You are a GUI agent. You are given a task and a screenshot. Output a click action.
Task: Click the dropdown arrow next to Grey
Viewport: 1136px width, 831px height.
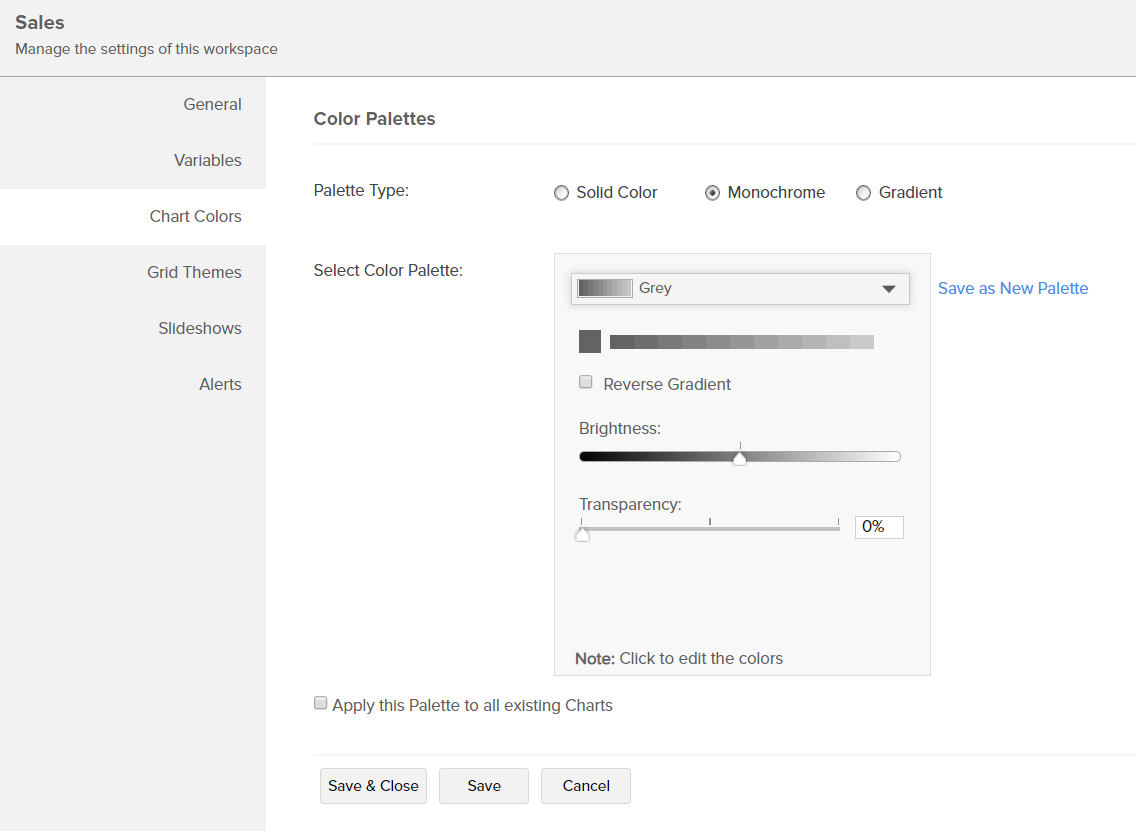(x=888, y=288)
